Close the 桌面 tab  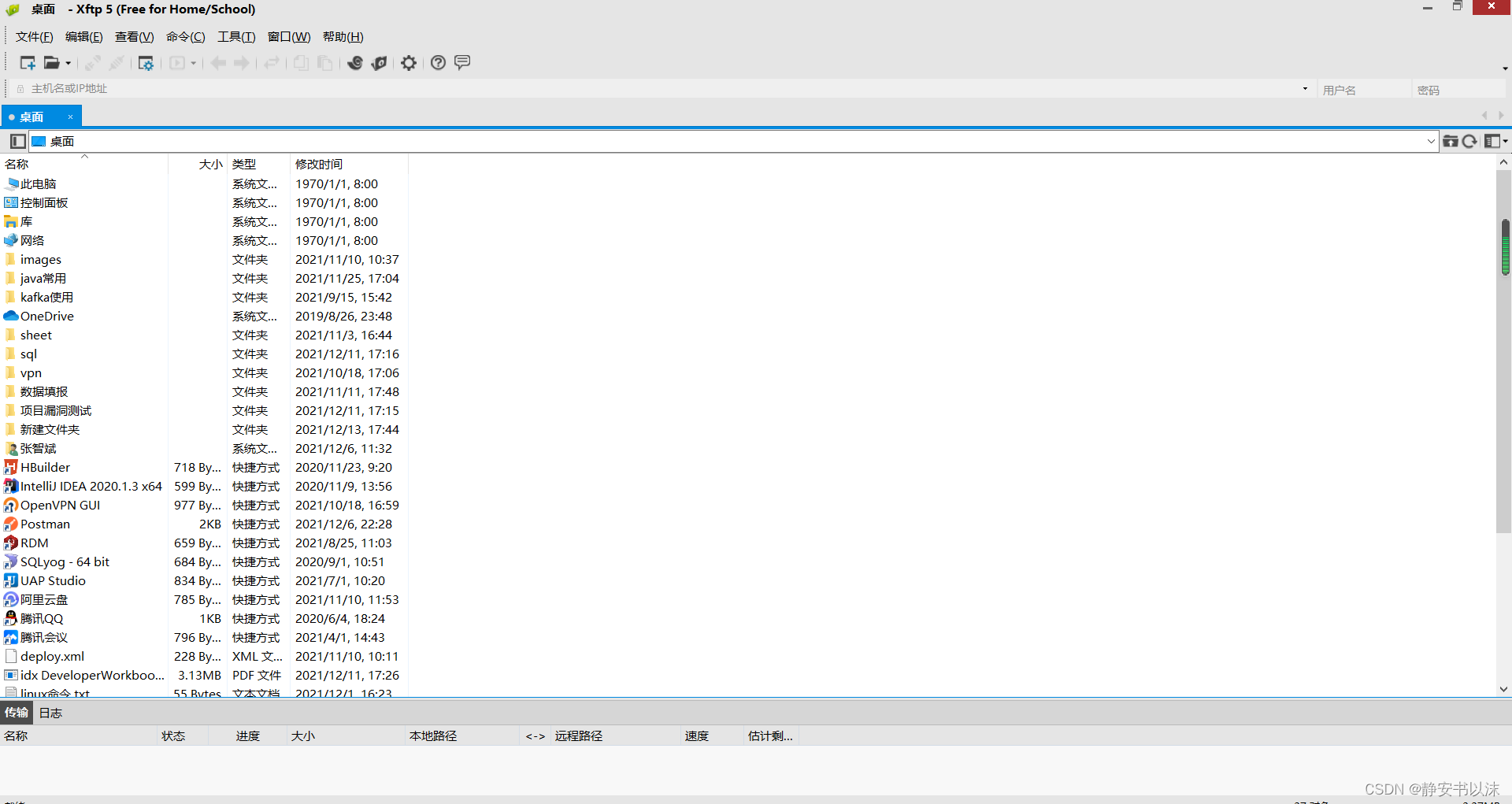pos(70,117)
